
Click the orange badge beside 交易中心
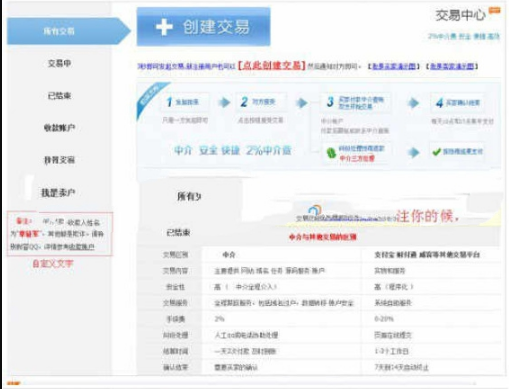tap(494, 10)
